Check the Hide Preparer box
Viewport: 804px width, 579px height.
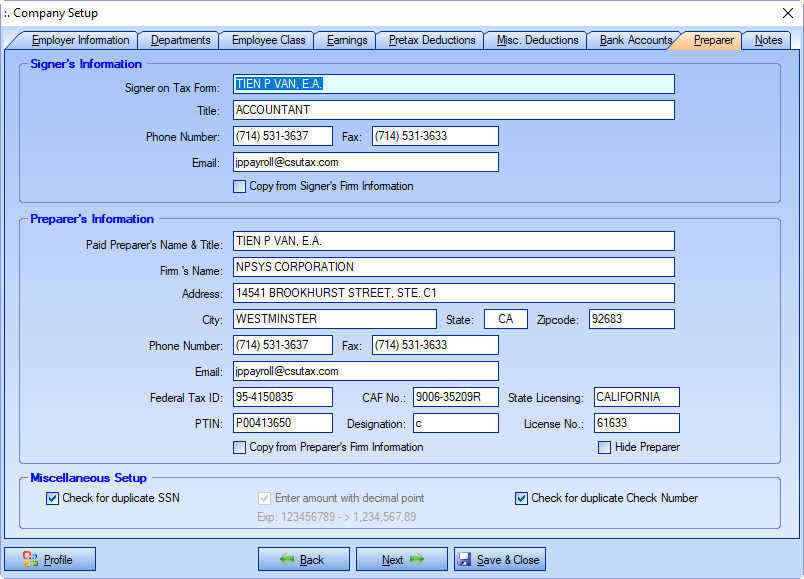[604, 447]
